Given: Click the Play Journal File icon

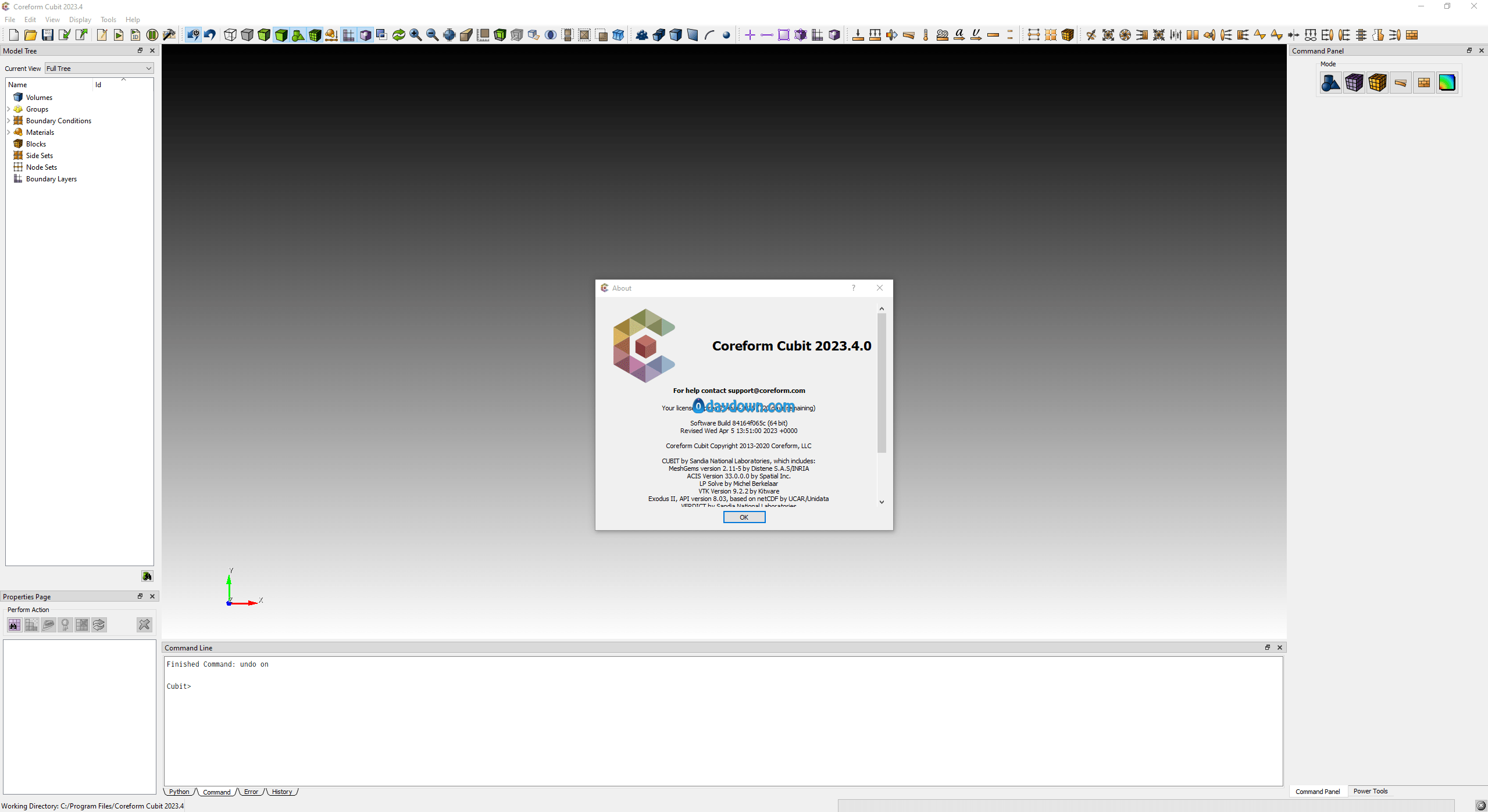Looking at the screenshot, I should pyautogui.click(x=119, y=35).
